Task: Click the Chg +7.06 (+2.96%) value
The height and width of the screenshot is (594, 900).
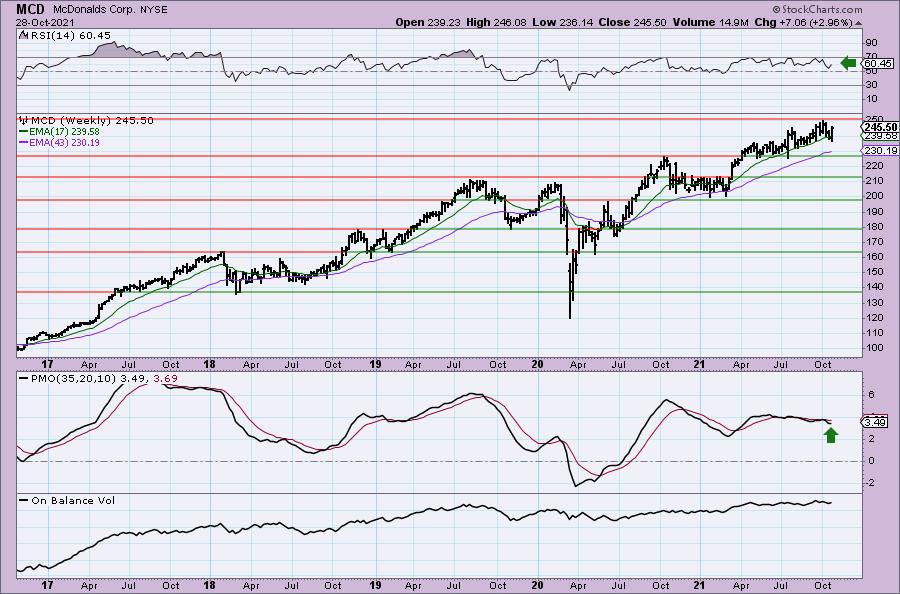Action: (x=803, y=22)
